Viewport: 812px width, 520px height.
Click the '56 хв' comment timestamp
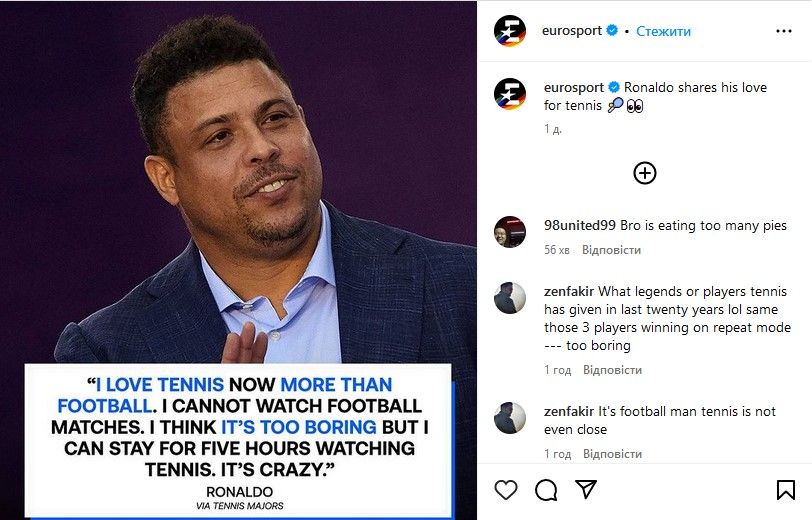pyautogui.click(x=558, y=250)
